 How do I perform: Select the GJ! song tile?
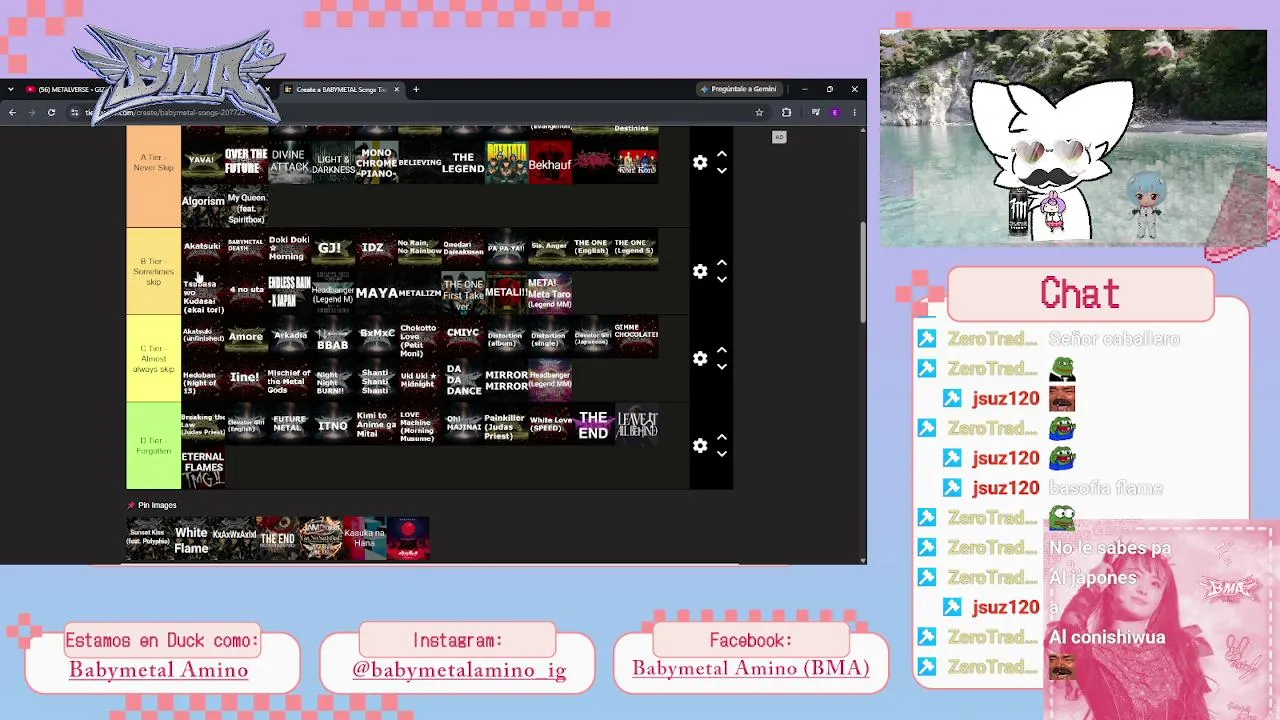[x=333, y=249]
